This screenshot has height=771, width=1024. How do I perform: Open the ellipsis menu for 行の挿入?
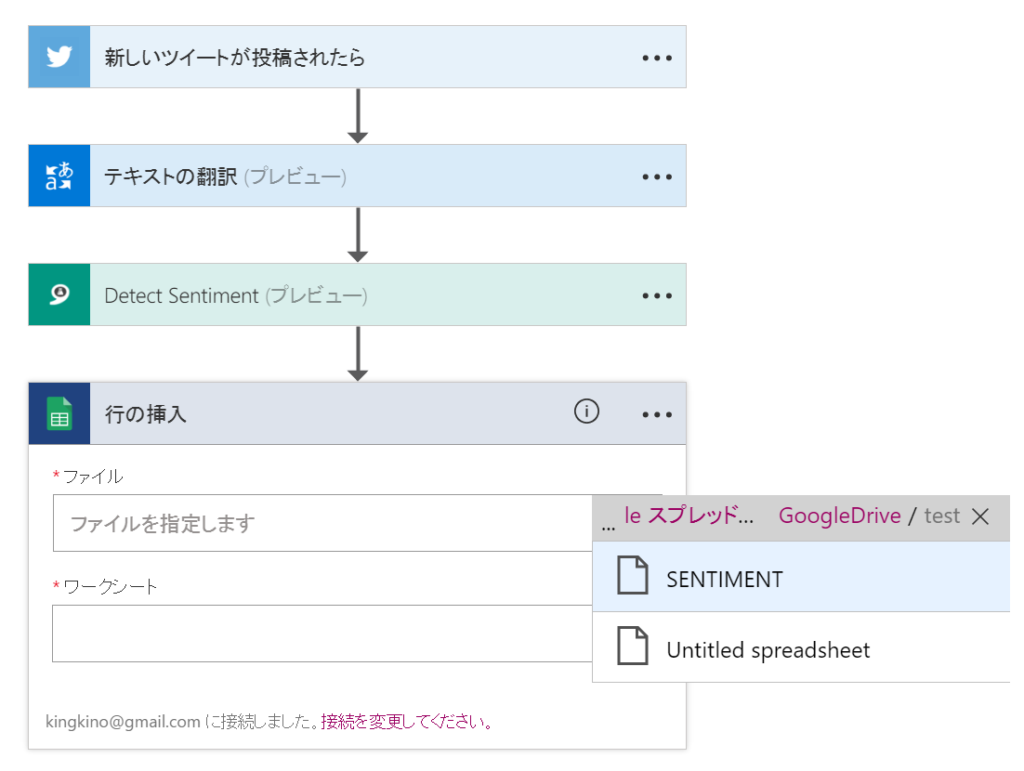pyautogui.click(x=657, y=414)
